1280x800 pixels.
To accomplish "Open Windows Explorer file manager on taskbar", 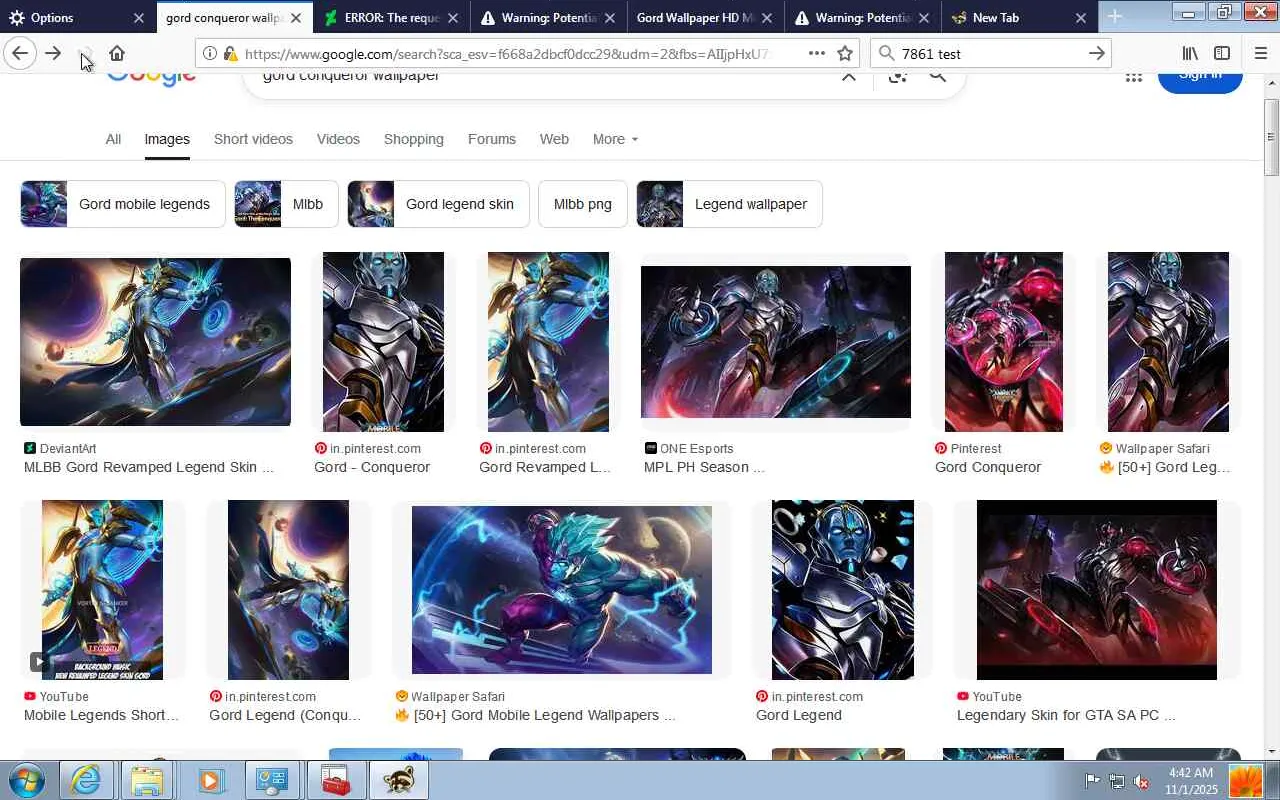I will 147,780.
